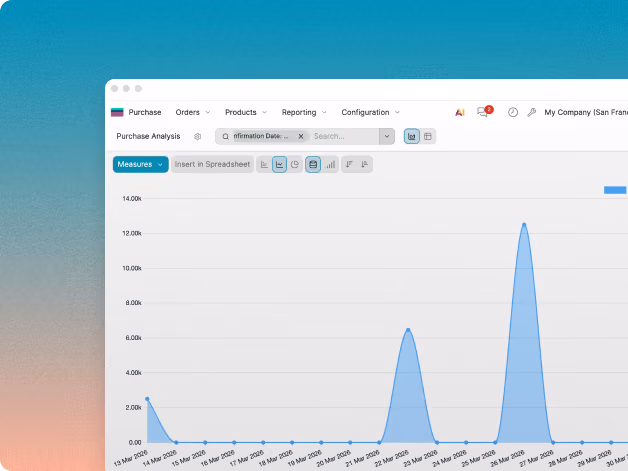Switch to the graph view

click(x=412, y=137)
